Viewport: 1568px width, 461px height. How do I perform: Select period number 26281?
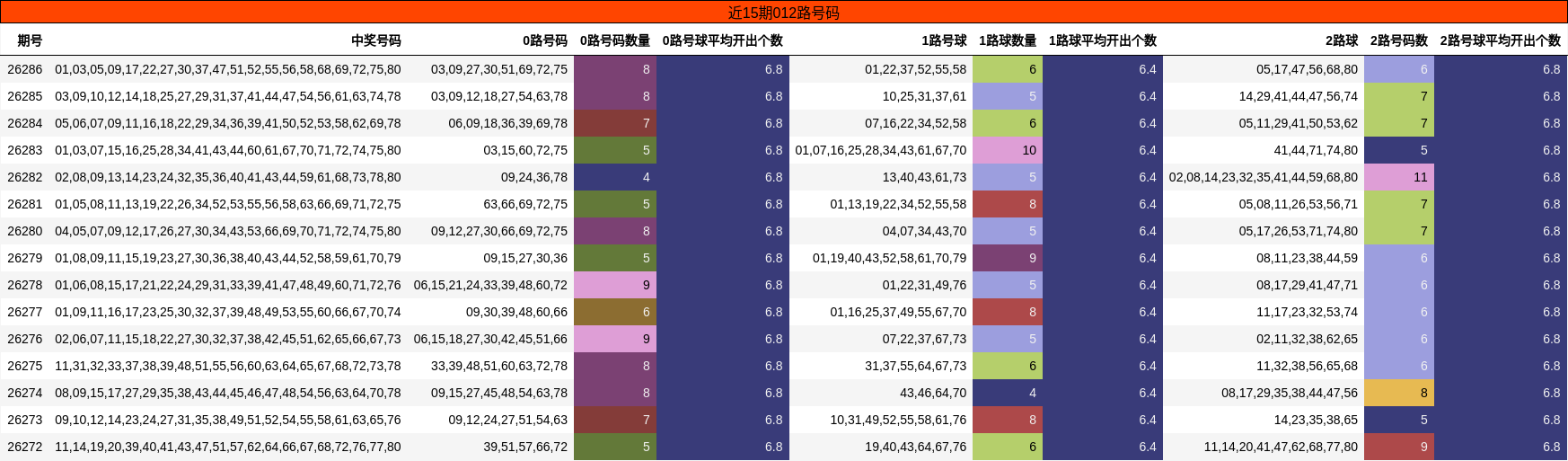[25, 204]
